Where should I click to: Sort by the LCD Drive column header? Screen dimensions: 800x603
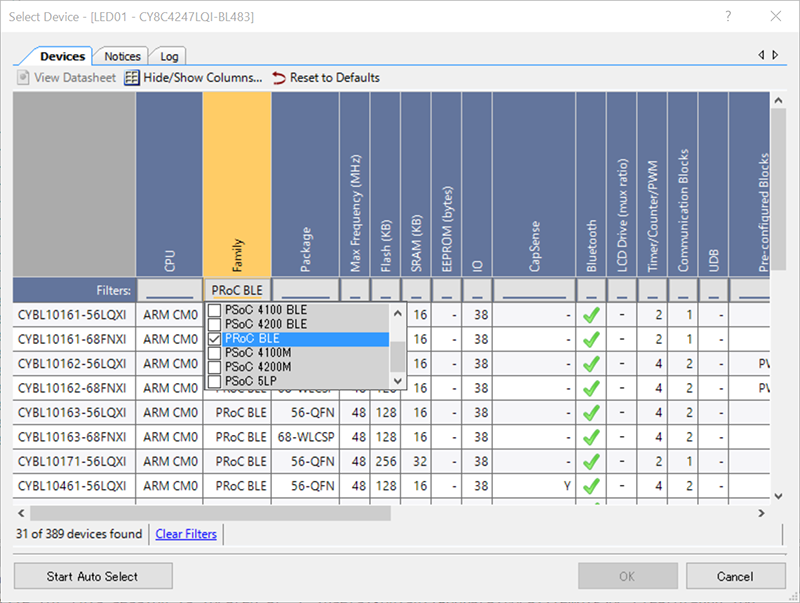pyautogui.click(x=622, y=184)
